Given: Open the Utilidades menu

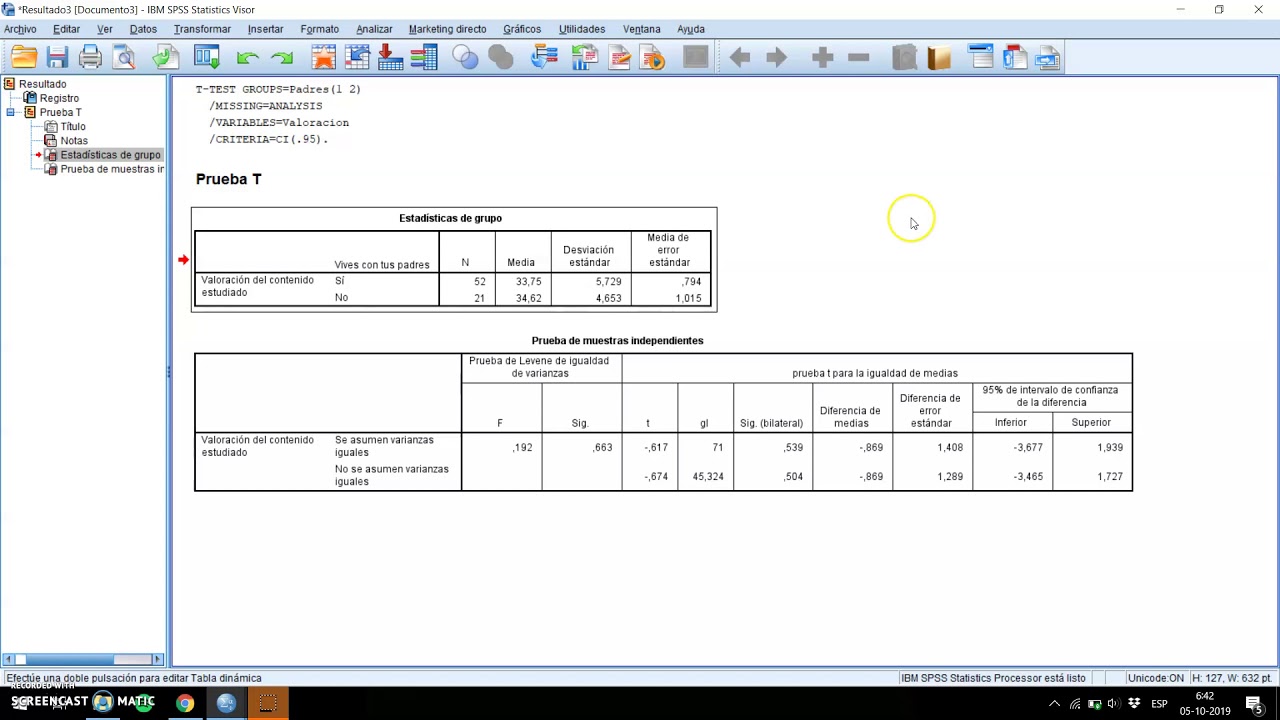Looking at the screenshot, I should coord(582,29).
